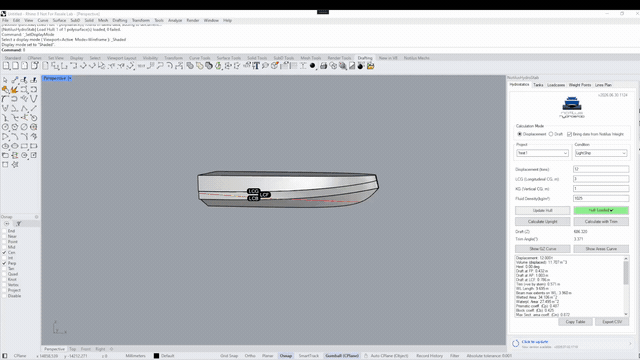Choose the Rectangle tool in left sidebar
640x360 pixels.
(24, 146)
